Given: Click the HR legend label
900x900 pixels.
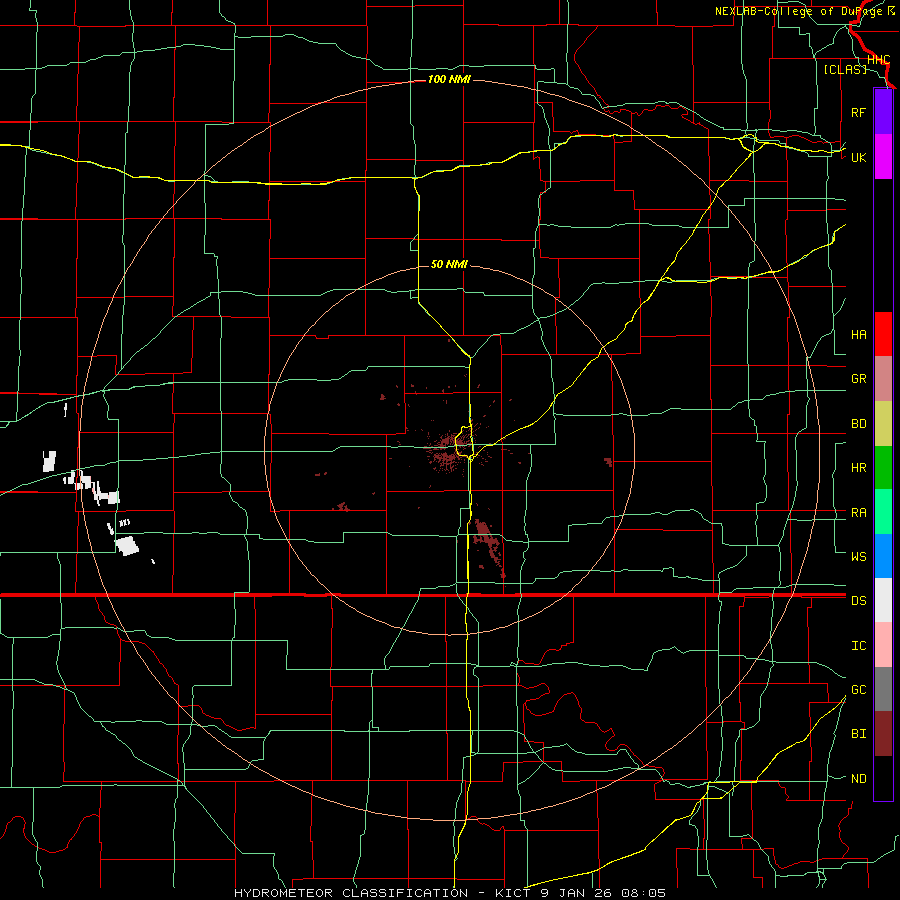Looking at the screenshot, I should 858,468.
